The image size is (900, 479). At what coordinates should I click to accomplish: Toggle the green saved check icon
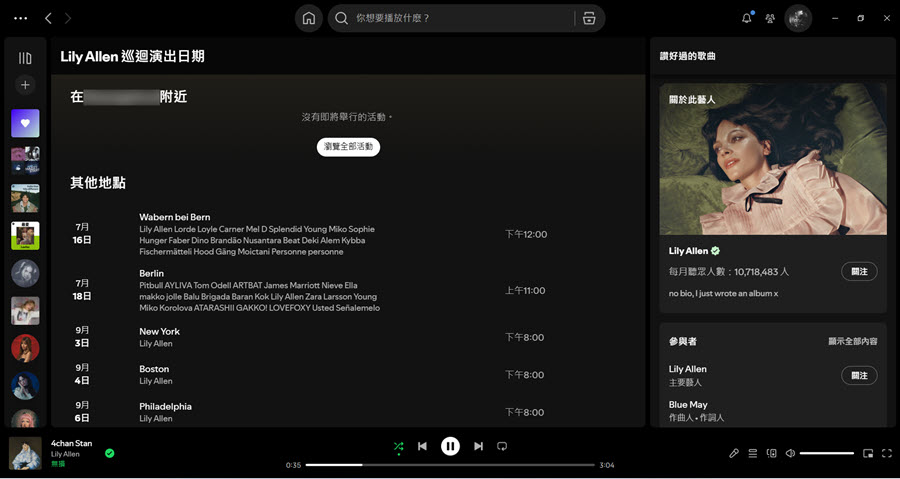[x=110, y=453]
